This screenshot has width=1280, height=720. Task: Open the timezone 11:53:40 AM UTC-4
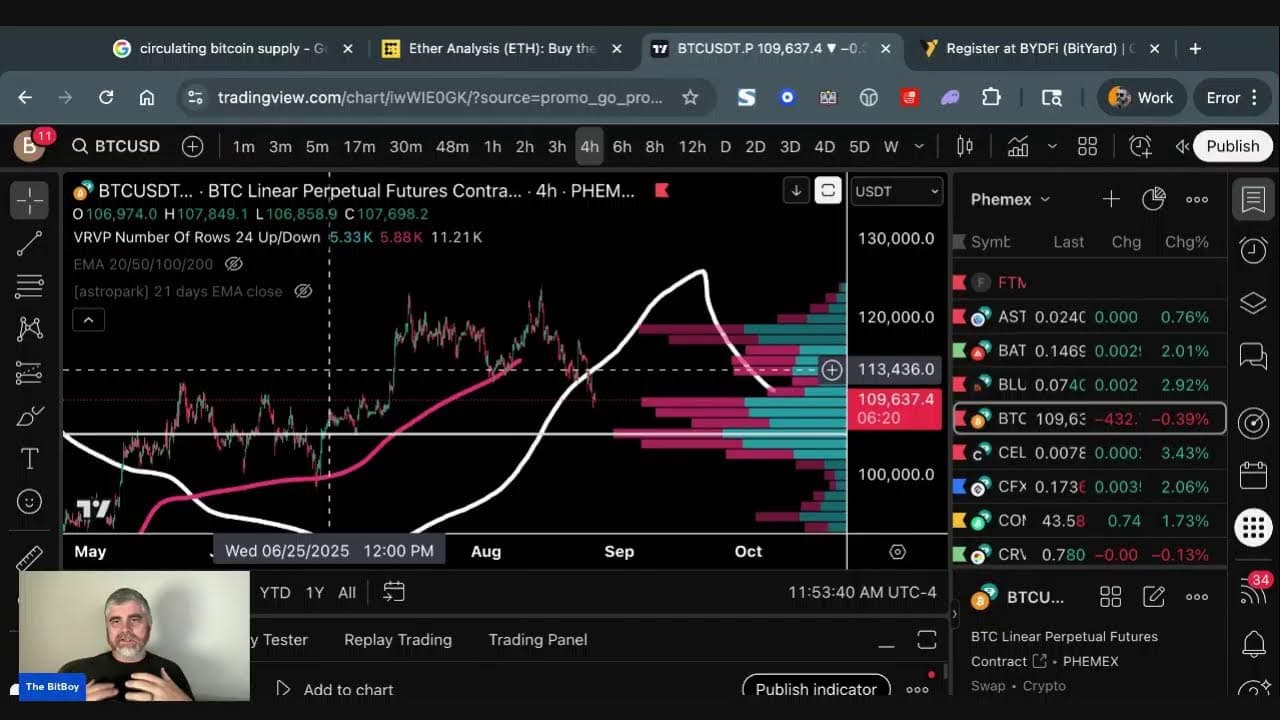[862, 592]
